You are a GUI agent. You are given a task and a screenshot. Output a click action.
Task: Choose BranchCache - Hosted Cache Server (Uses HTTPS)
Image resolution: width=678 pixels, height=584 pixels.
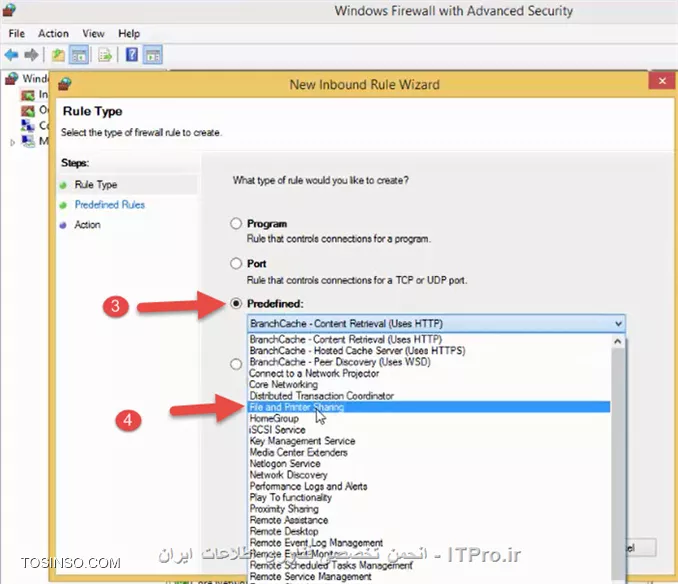429,351
